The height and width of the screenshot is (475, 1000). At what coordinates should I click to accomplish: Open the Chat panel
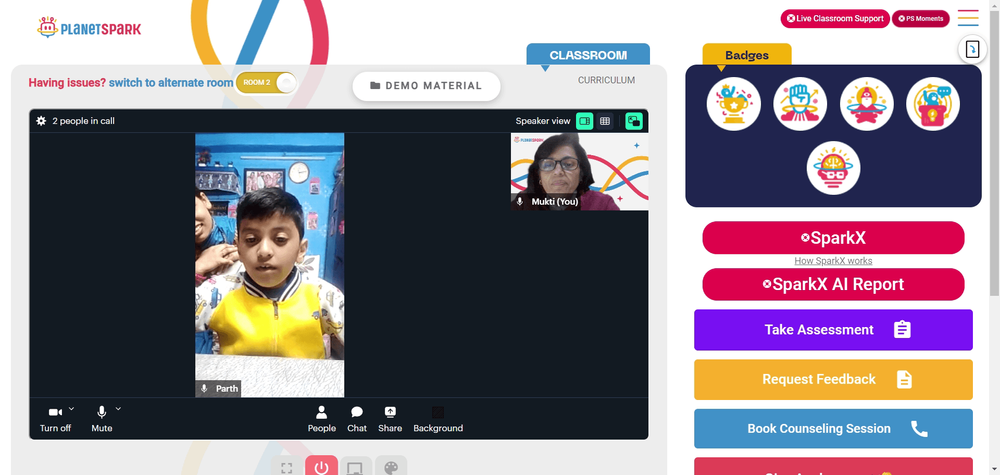(357, 420)
